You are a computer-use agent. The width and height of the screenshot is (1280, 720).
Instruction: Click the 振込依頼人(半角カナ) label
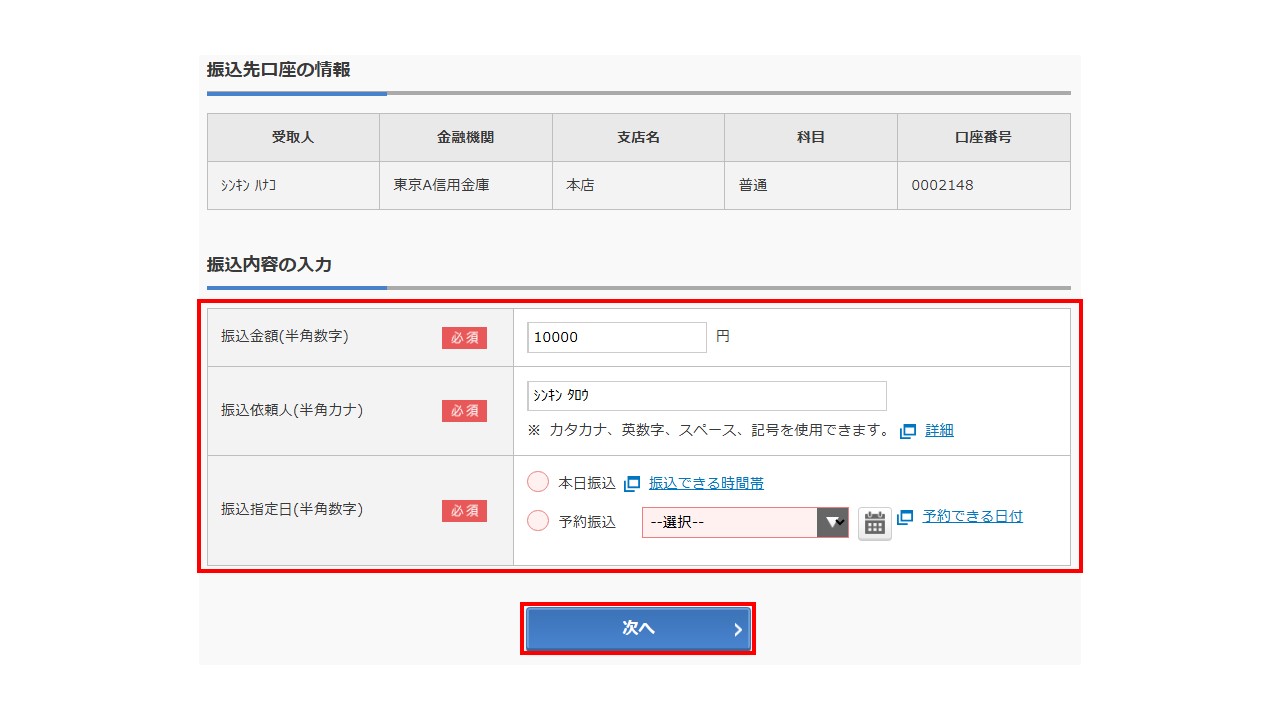[292, 409]
